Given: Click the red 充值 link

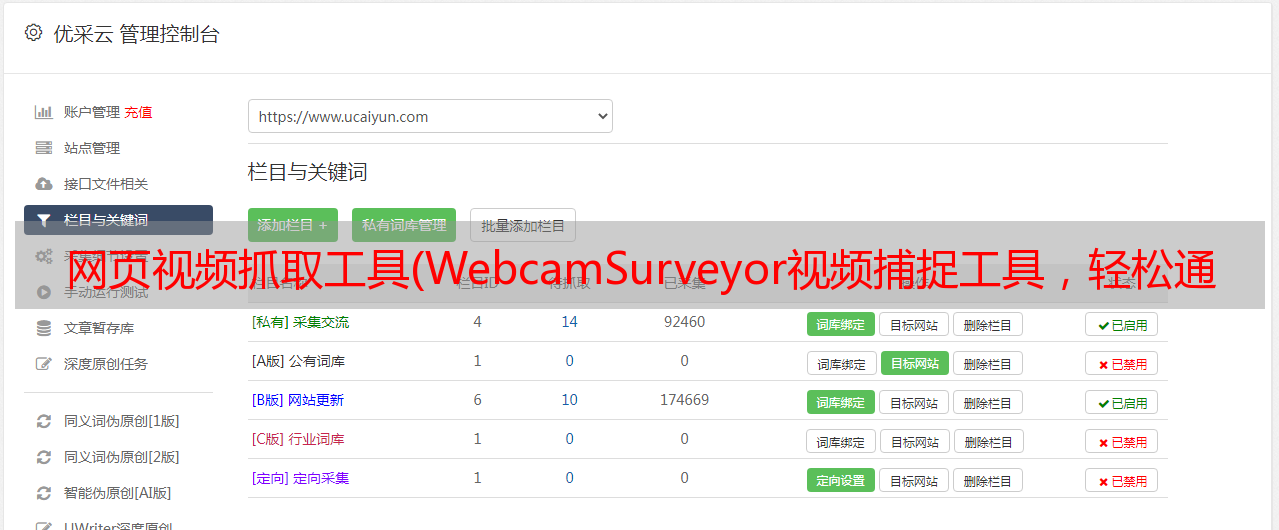Looking at the screenshot, I should point(138,112).
